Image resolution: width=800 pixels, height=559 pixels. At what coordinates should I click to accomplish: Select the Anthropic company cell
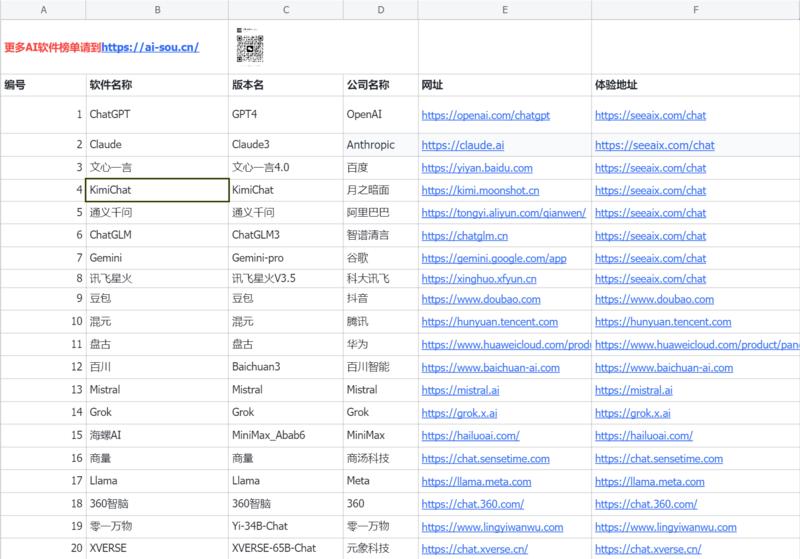coord(372,144)
